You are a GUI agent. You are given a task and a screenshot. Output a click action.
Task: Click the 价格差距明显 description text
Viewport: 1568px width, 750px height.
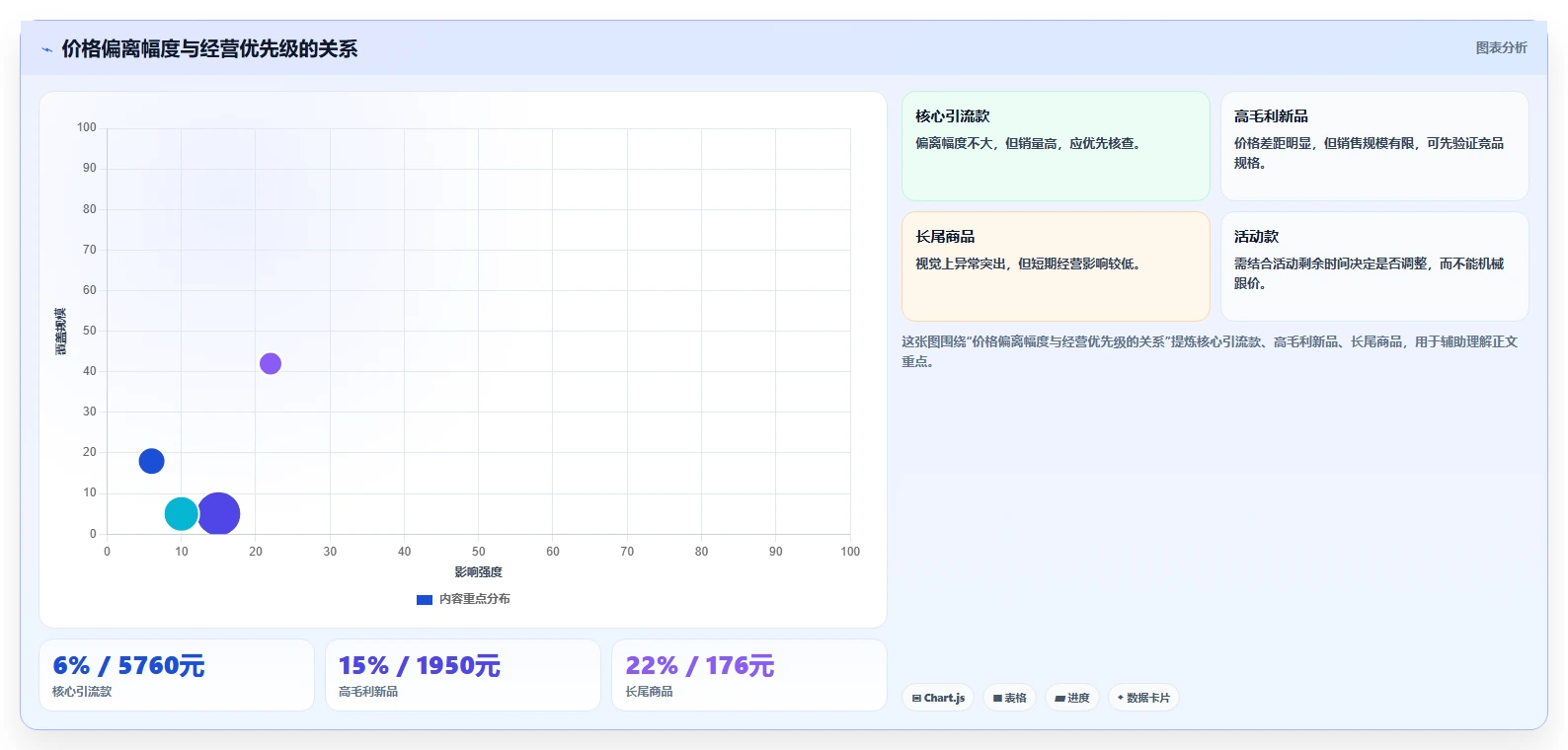click(x=1369, y=153)
